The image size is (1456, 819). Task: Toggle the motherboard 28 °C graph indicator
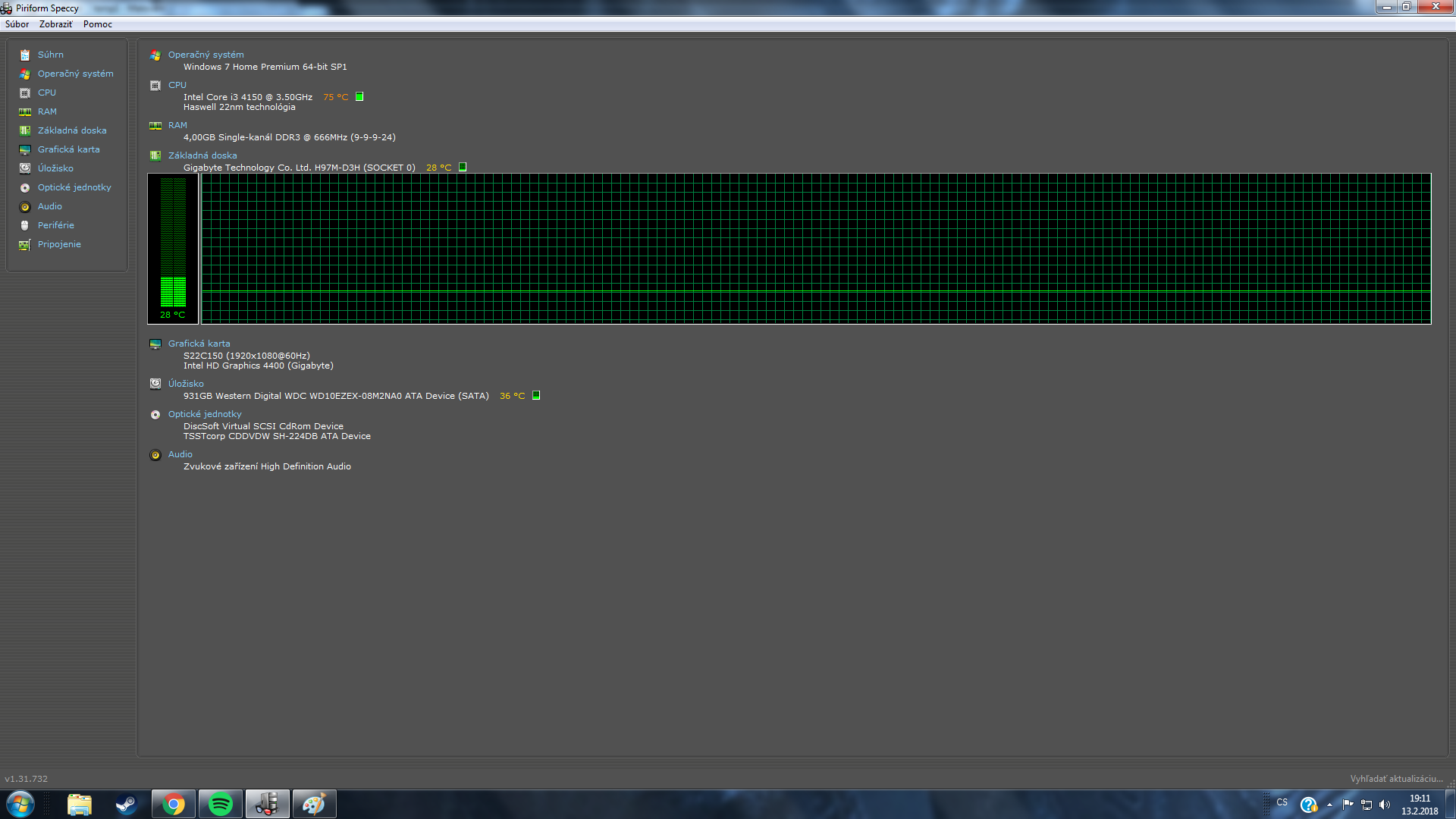tap(463, 168)
